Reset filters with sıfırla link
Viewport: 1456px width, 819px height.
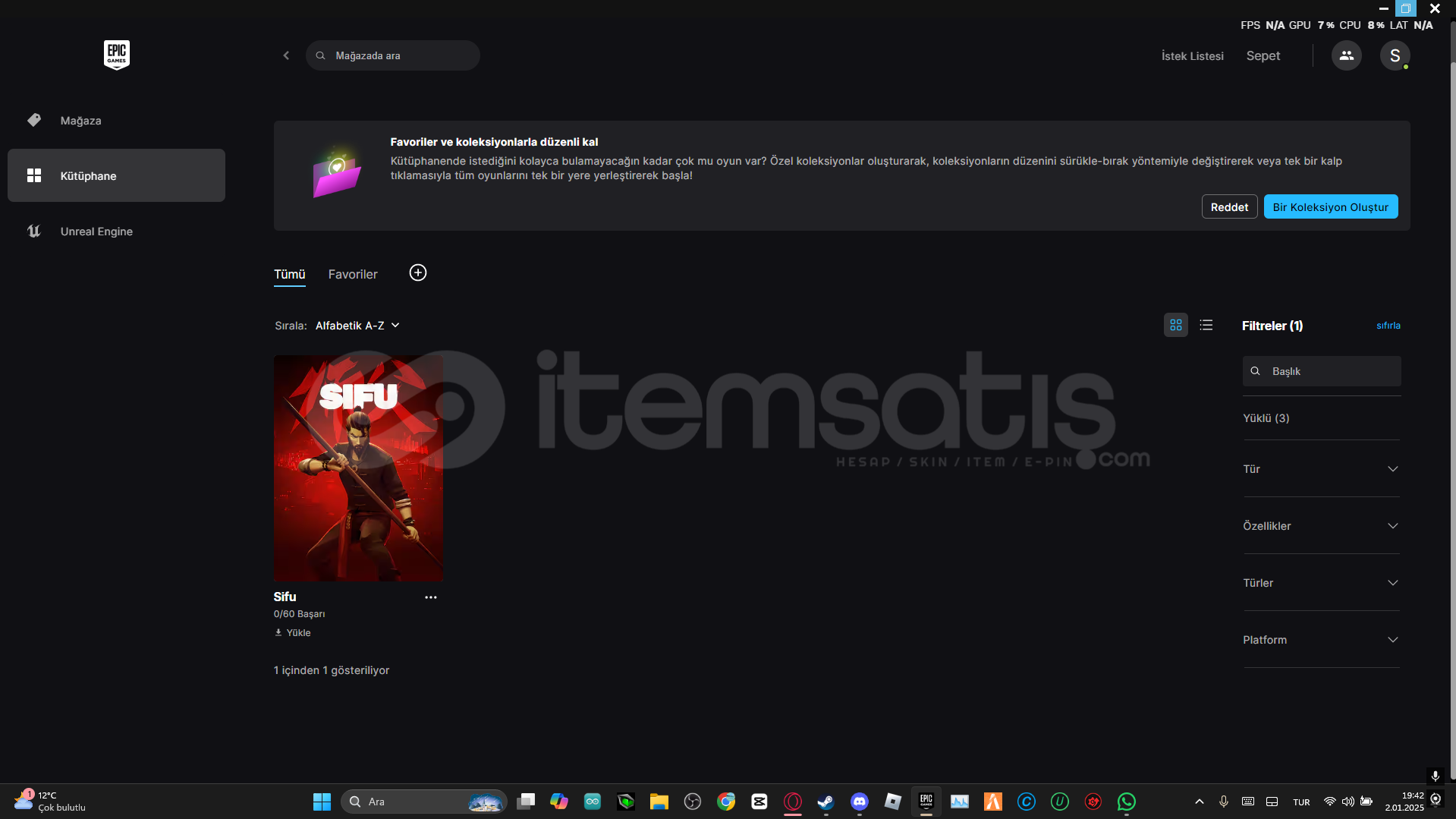pos(1388,325)
